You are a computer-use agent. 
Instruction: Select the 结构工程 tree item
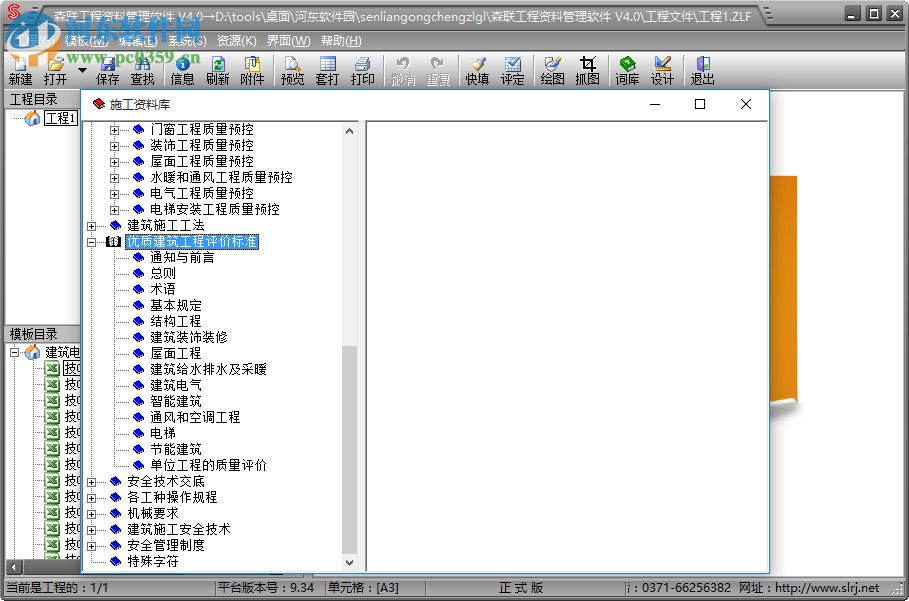(x=176, y=321)
